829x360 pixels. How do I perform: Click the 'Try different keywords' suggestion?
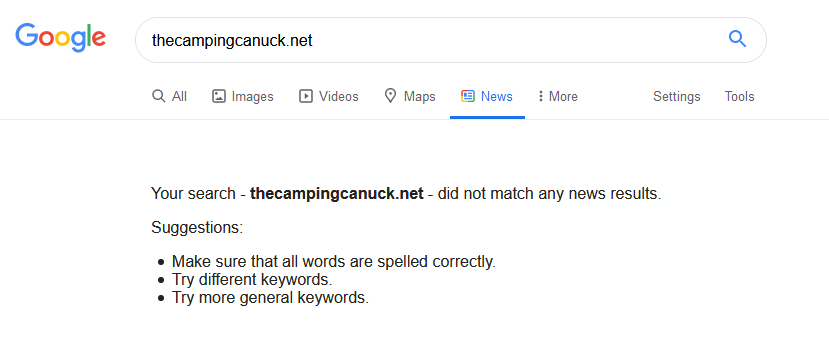click(252, 280)
